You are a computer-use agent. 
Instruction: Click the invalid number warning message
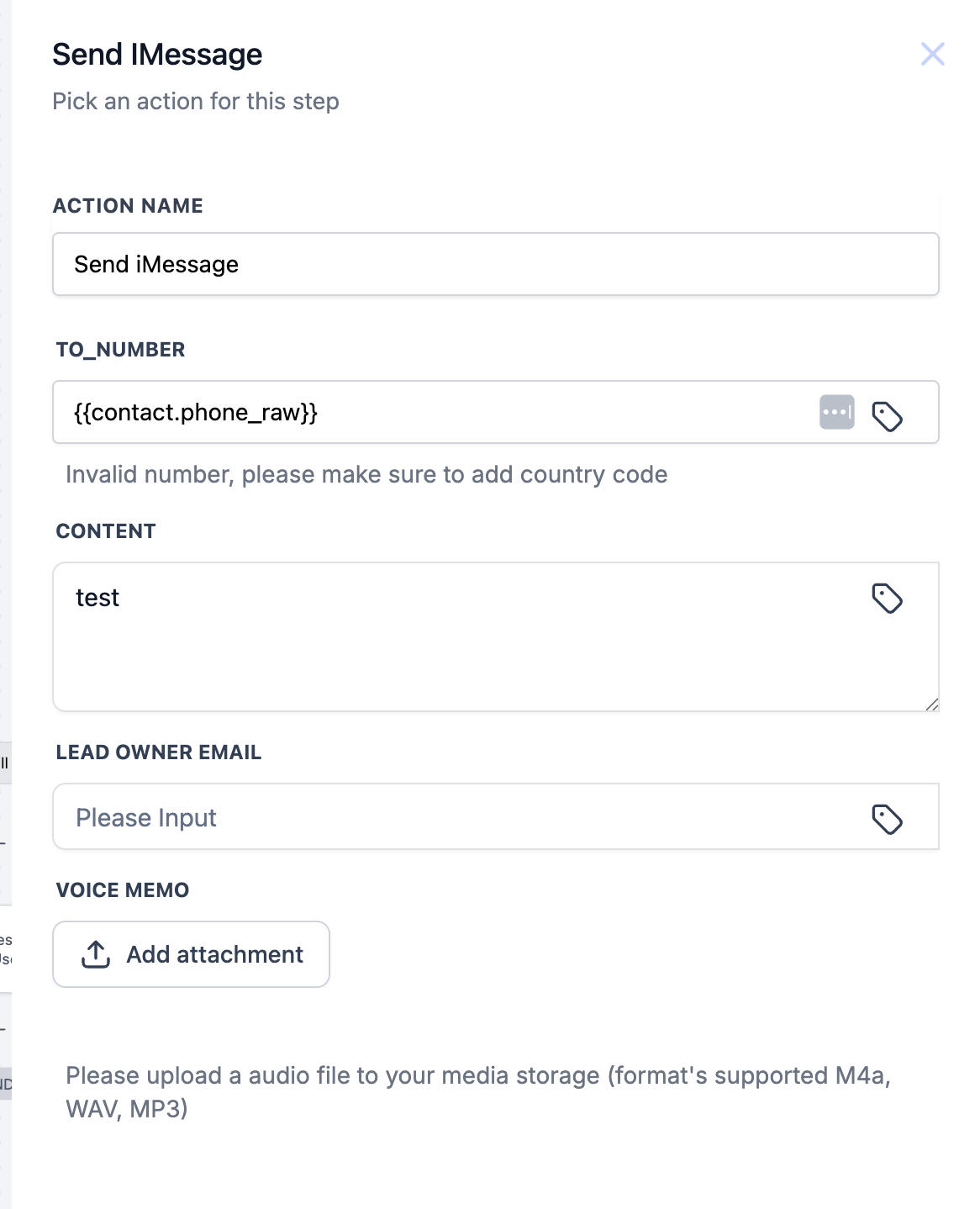pyautogui.click(x=366, y=475)
